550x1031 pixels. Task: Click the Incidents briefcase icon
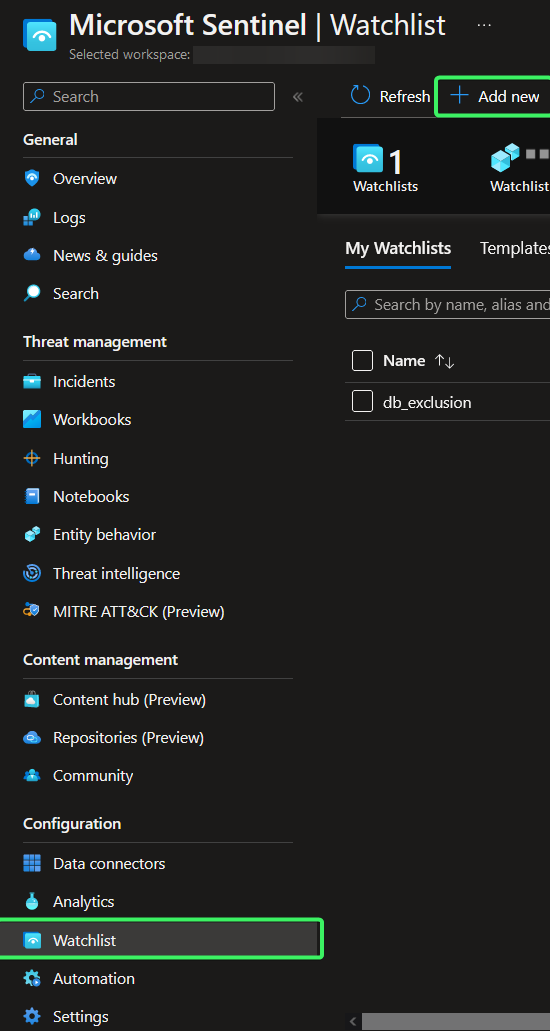32,381
